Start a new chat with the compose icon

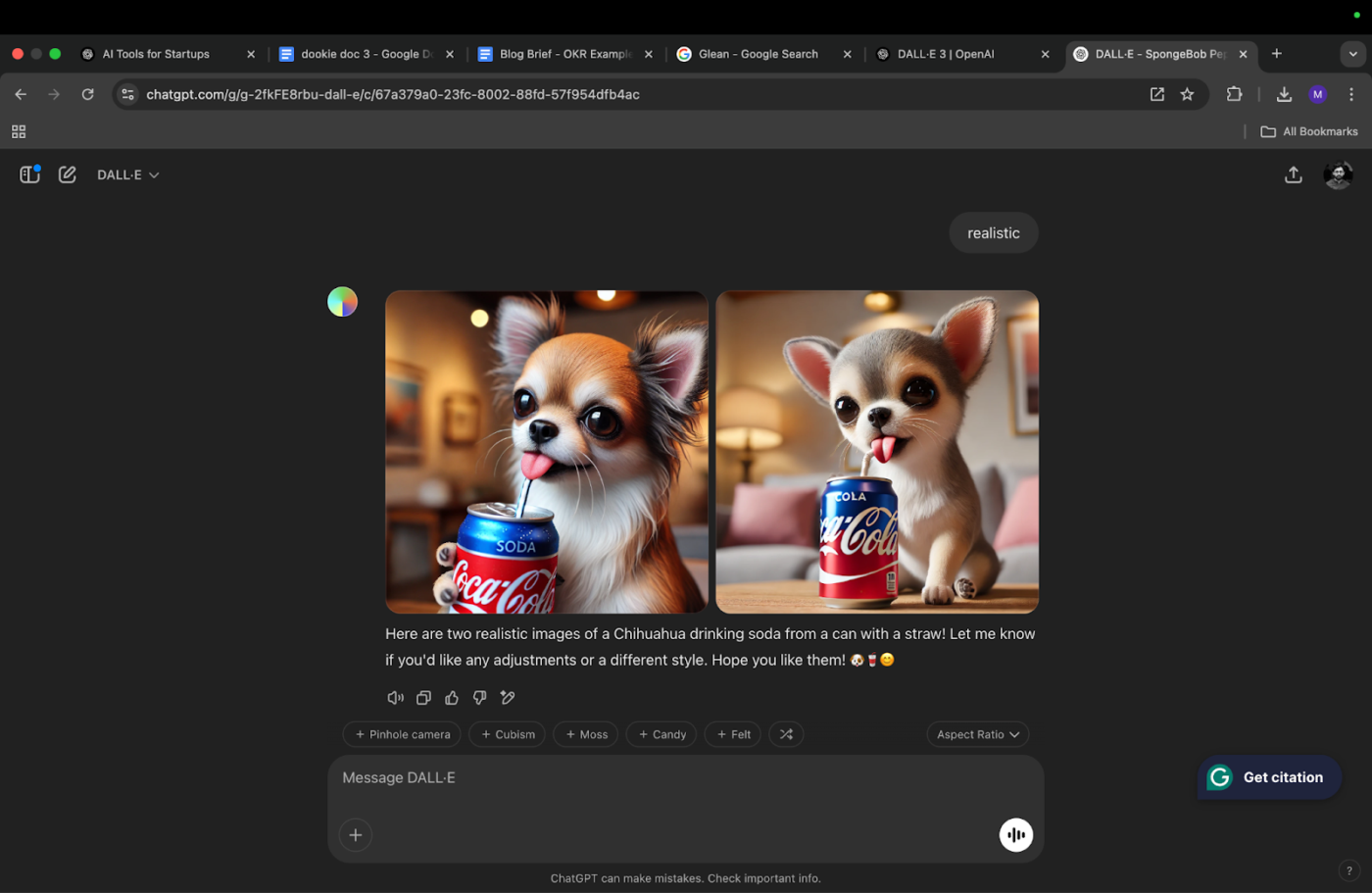pos(67,174)
